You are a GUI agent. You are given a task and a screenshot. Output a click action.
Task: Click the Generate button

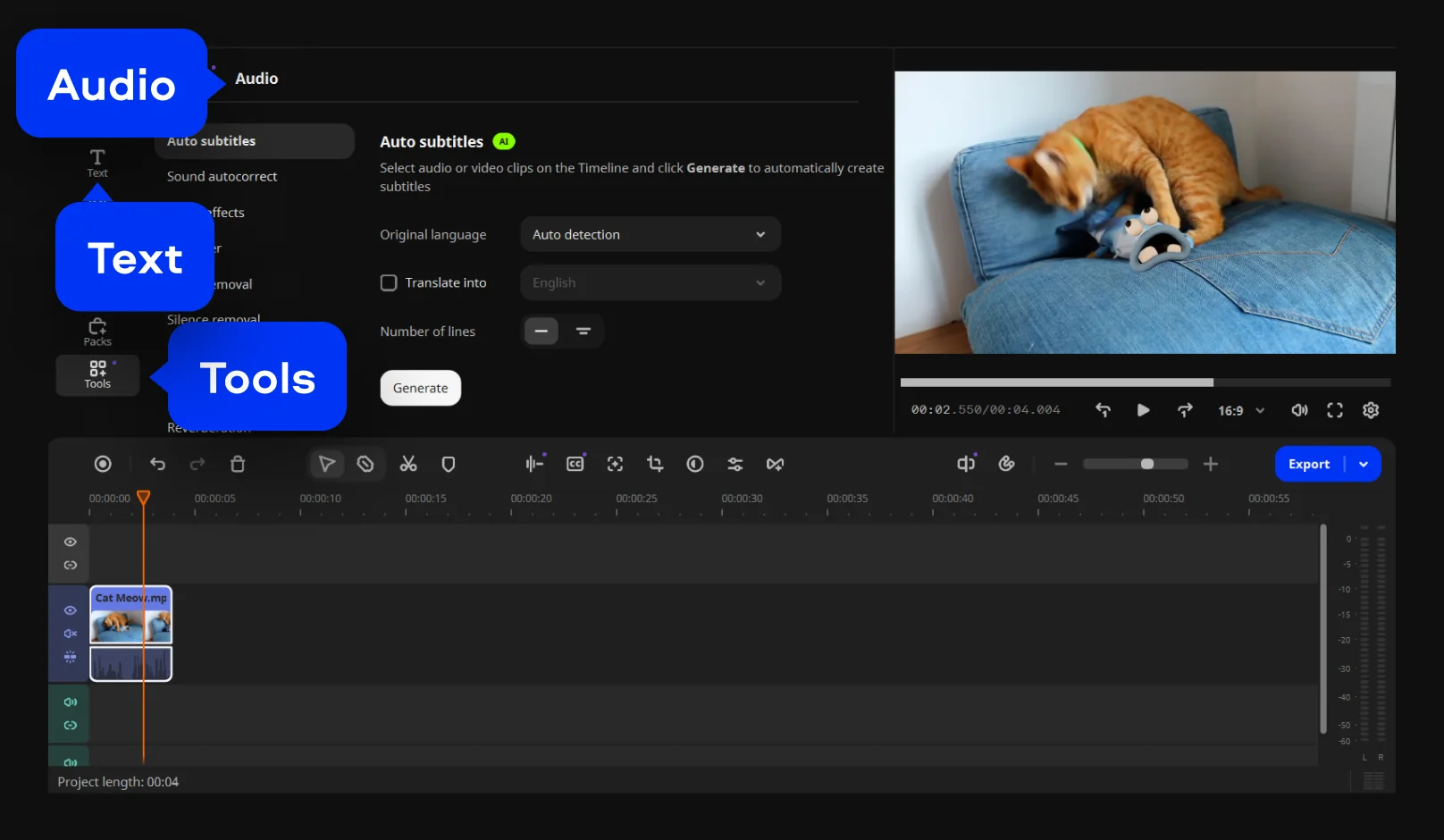pos(420,389)
